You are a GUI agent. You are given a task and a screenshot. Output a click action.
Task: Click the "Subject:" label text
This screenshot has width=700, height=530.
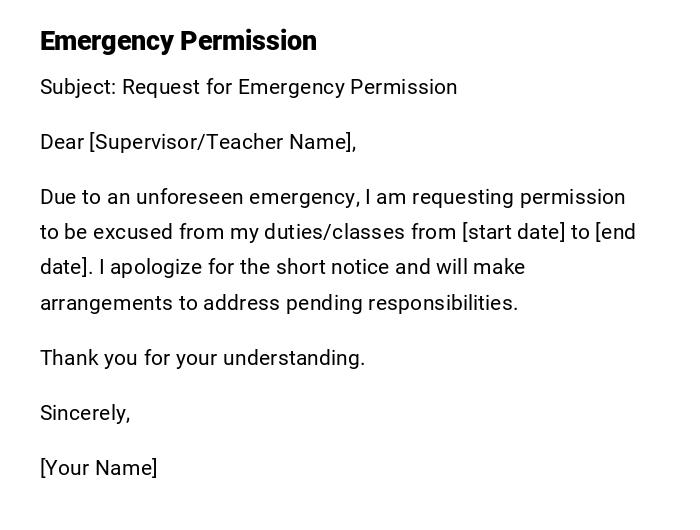pos(78,87)
